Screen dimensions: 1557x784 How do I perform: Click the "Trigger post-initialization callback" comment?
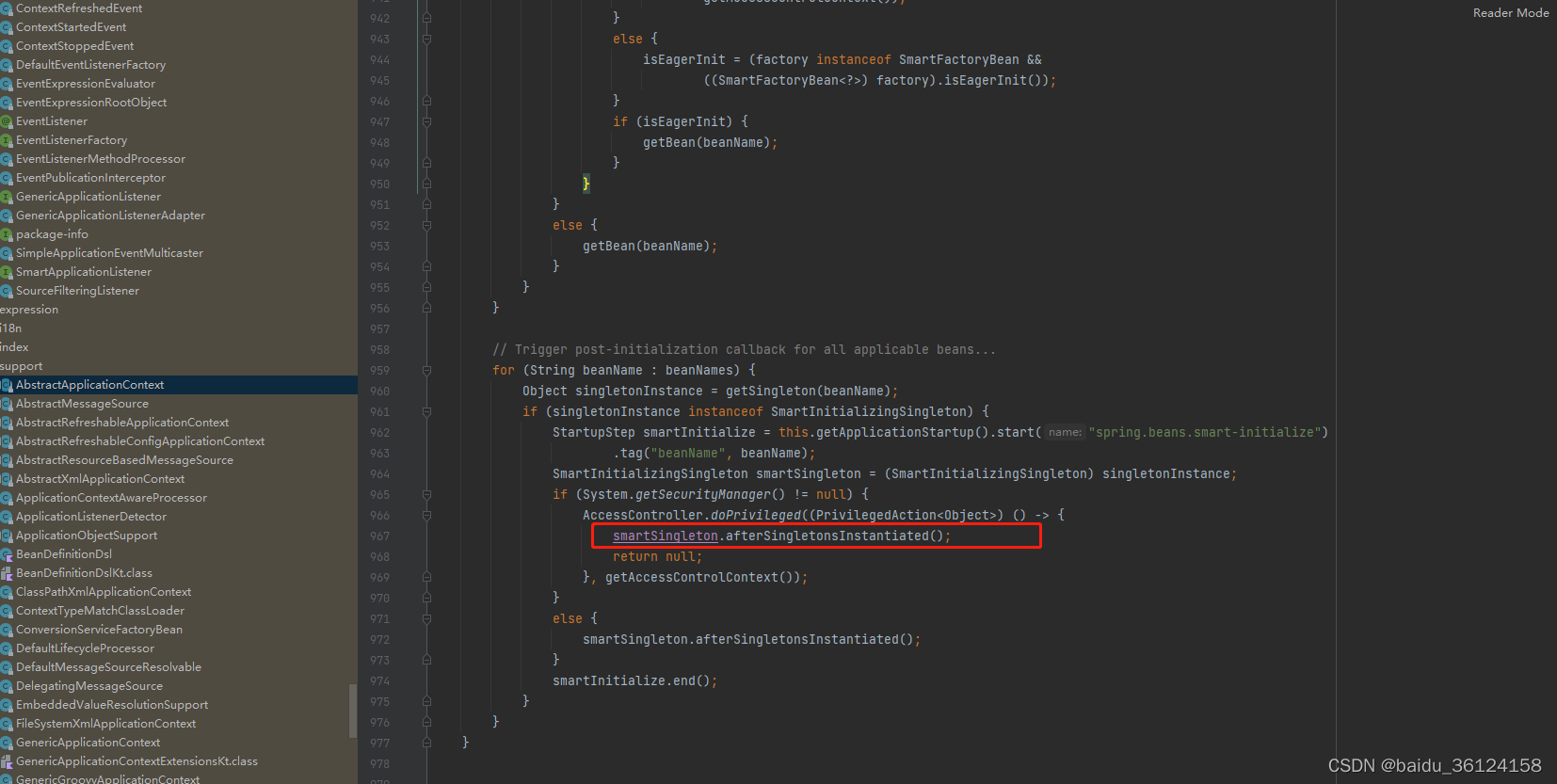(x=744, y=349)
